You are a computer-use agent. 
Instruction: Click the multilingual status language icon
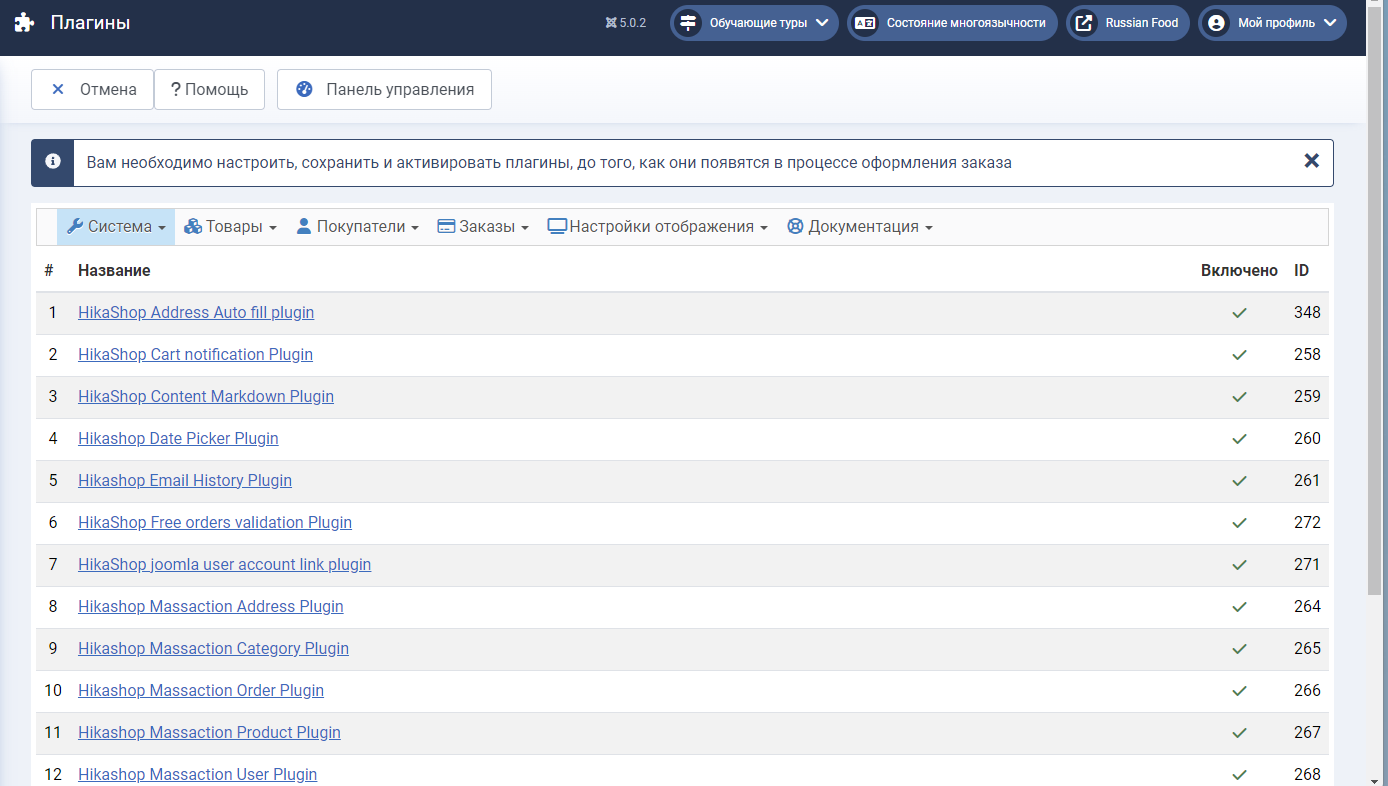[865, 23]
